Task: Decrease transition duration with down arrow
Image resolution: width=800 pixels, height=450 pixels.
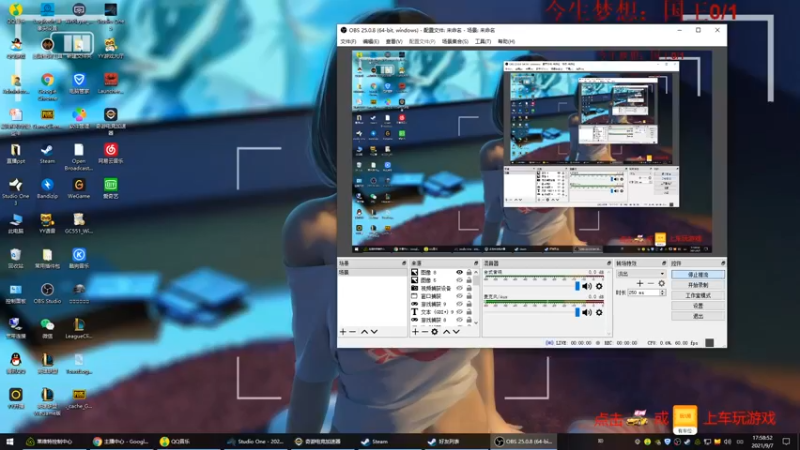Action: tap(663, 294)
